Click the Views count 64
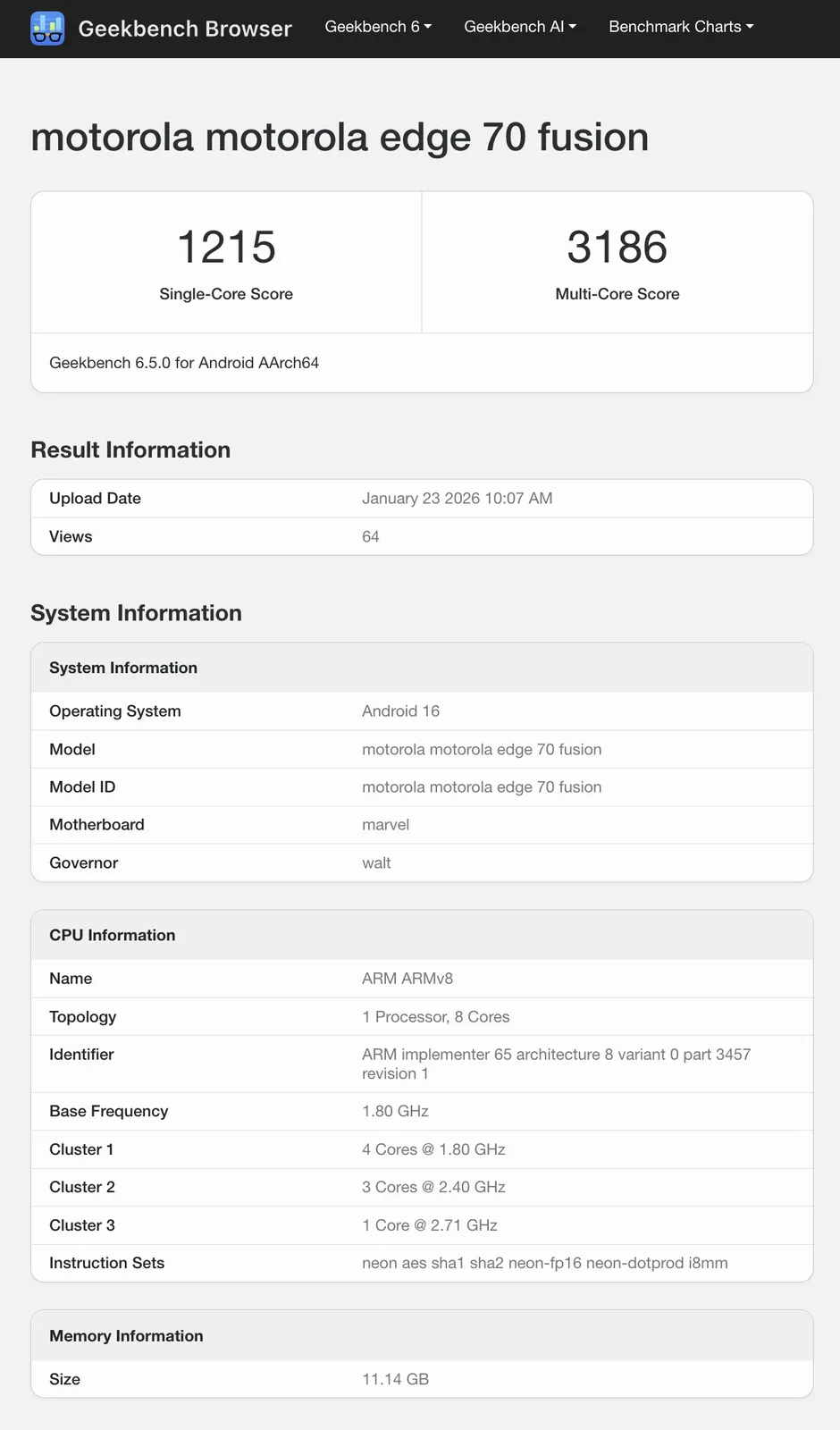The image size is (840, 1430). [371, 536]
